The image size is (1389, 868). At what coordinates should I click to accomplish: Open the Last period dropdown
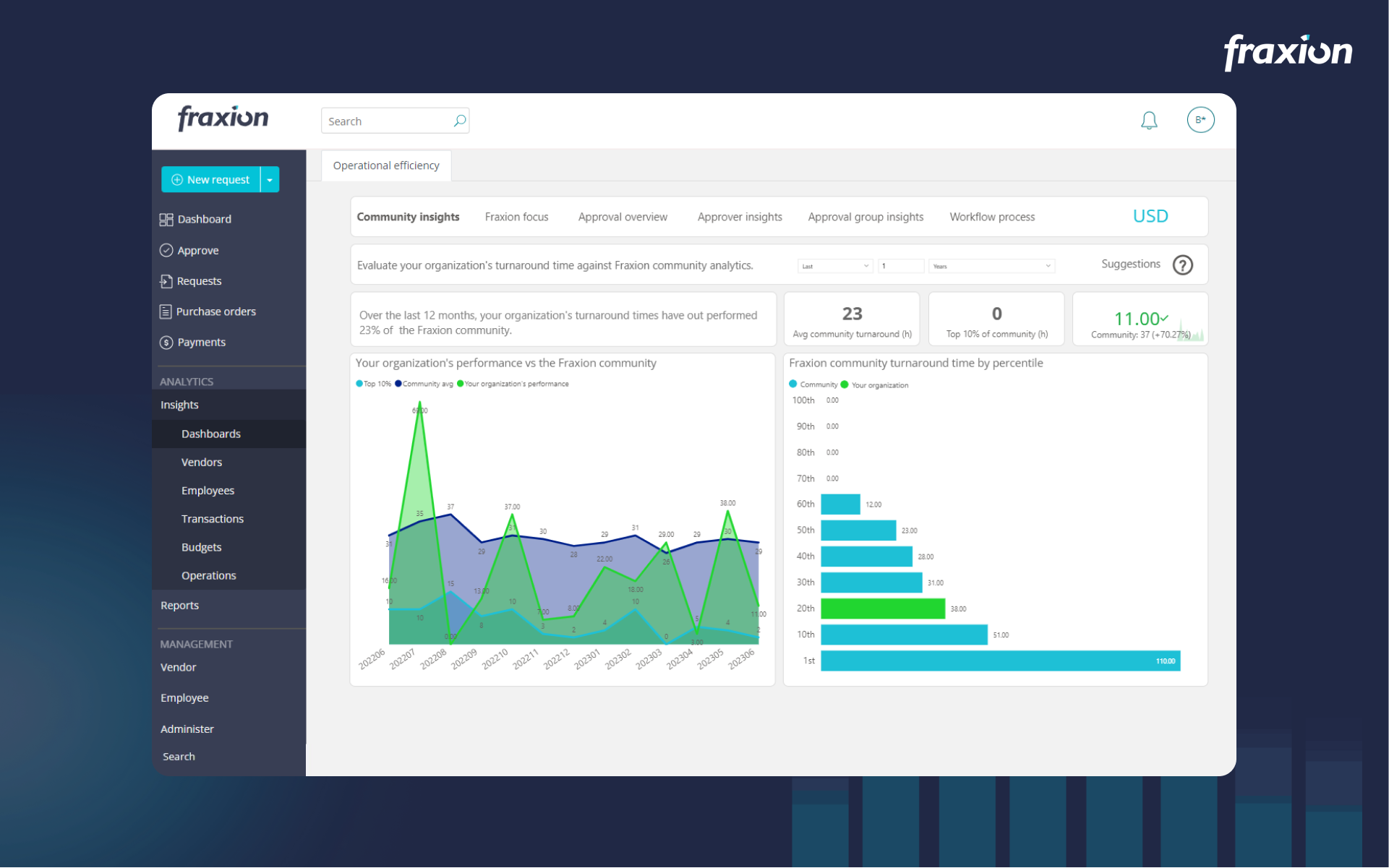(835, 266)
